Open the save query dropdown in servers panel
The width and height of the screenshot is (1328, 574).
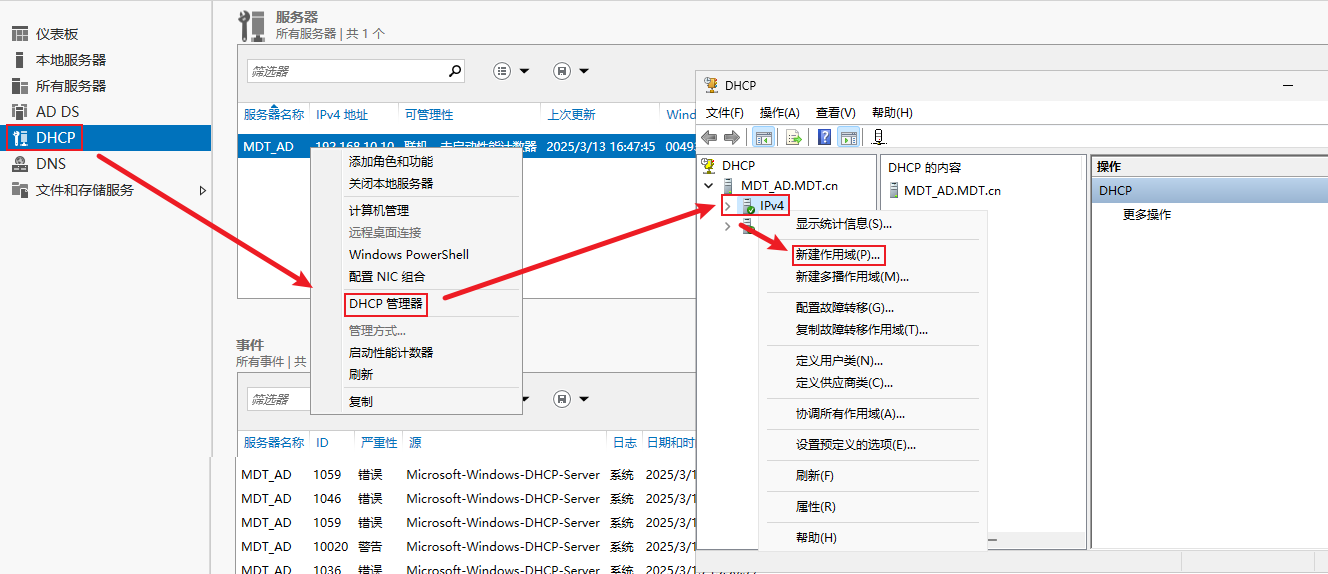click(571, 71)
